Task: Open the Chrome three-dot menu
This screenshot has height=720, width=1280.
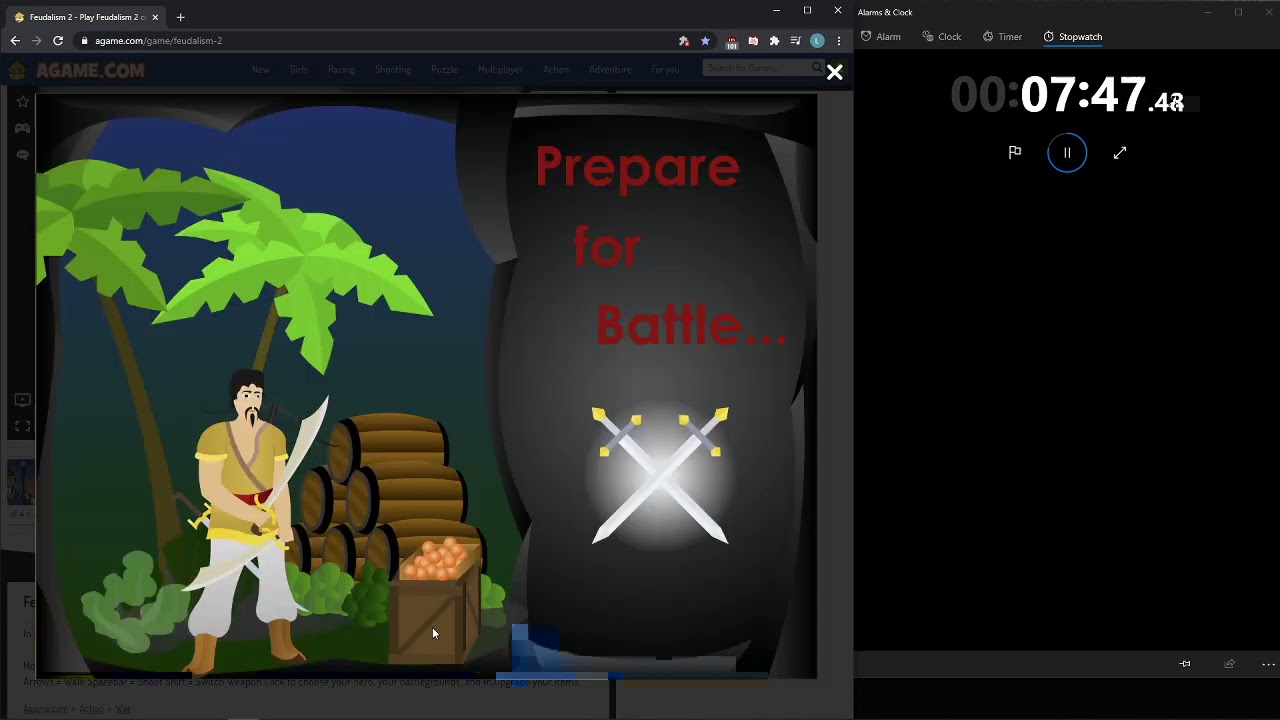Action: click(x=838, y=41)
